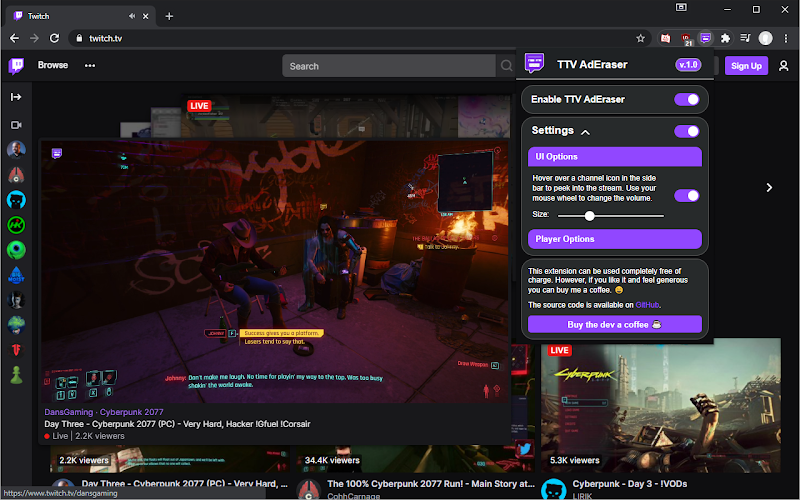Bookmark this page with star icon
Viewport: 800px width, 500px height.
coord(640,38)
